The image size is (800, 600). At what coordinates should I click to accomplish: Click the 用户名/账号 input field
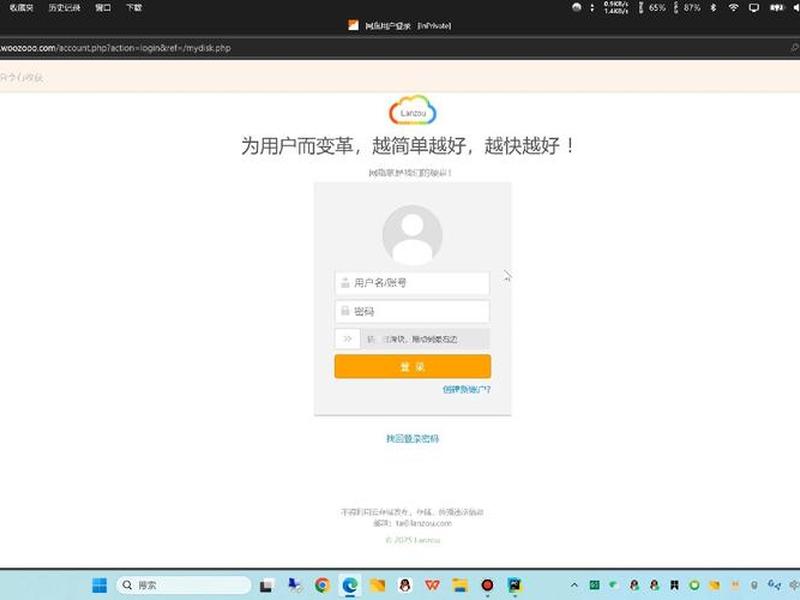pyautogui.click(x=412, y=283)
